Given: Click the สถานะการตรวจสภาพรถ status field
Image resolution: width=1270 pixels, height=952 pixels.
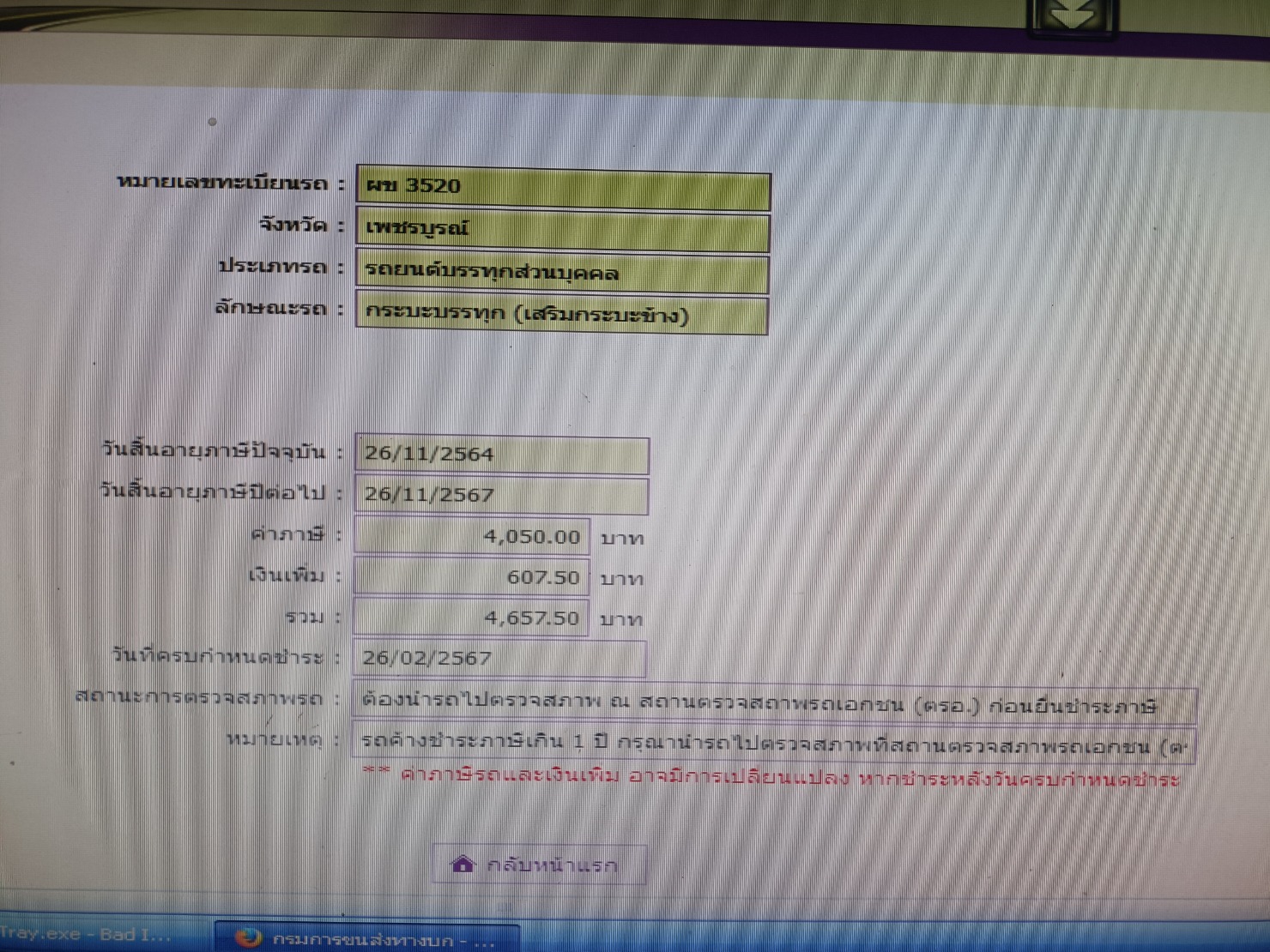Looking at the screenshot, I should 774,704.
